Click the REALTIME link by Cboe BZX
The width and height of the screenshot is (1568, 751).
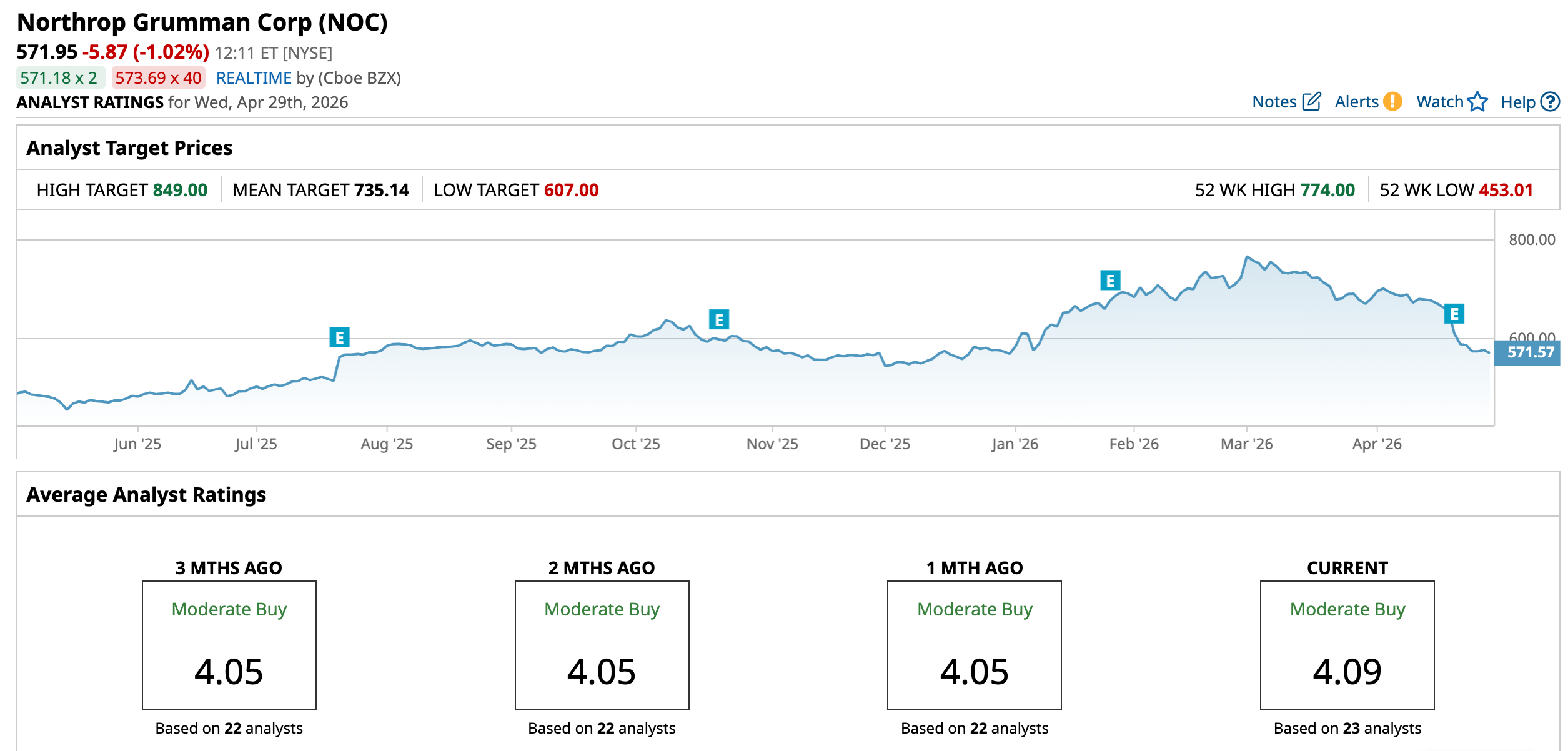tap(254, 78)
